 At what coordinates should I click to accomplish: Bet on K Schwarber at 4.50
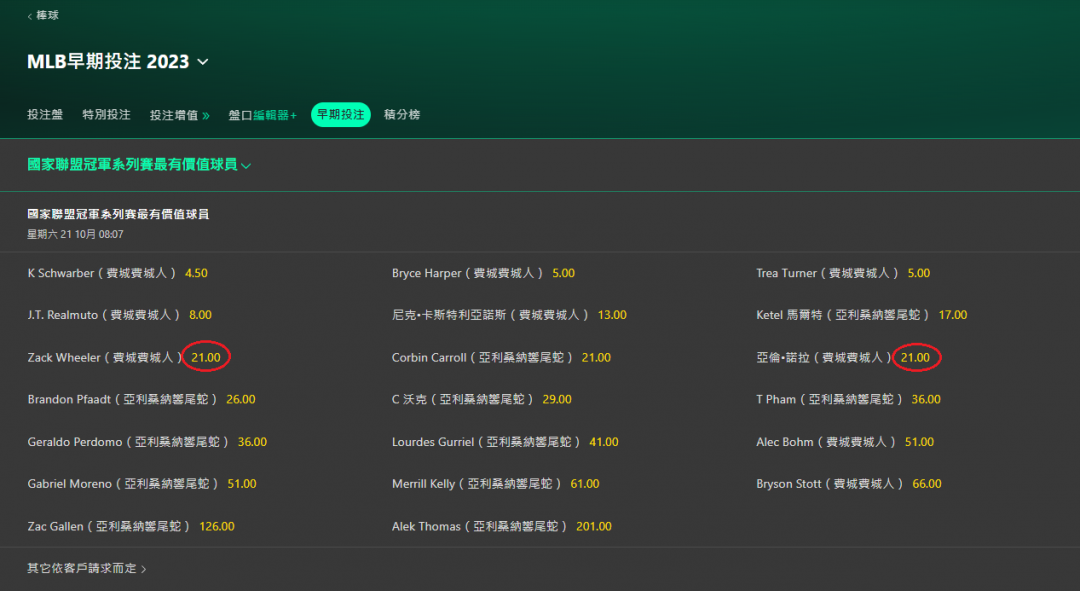[x=196, y=273]
